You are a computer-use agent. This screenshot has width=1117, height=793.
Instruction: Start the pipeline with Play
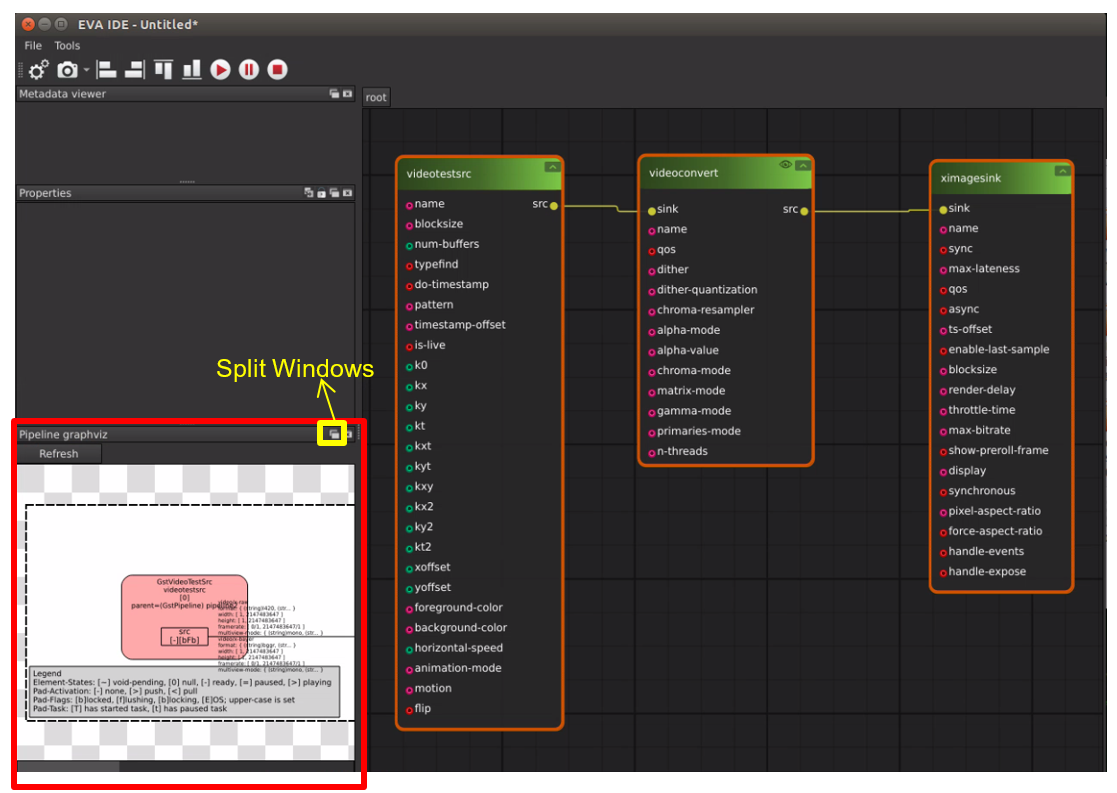tap(221, 70)
